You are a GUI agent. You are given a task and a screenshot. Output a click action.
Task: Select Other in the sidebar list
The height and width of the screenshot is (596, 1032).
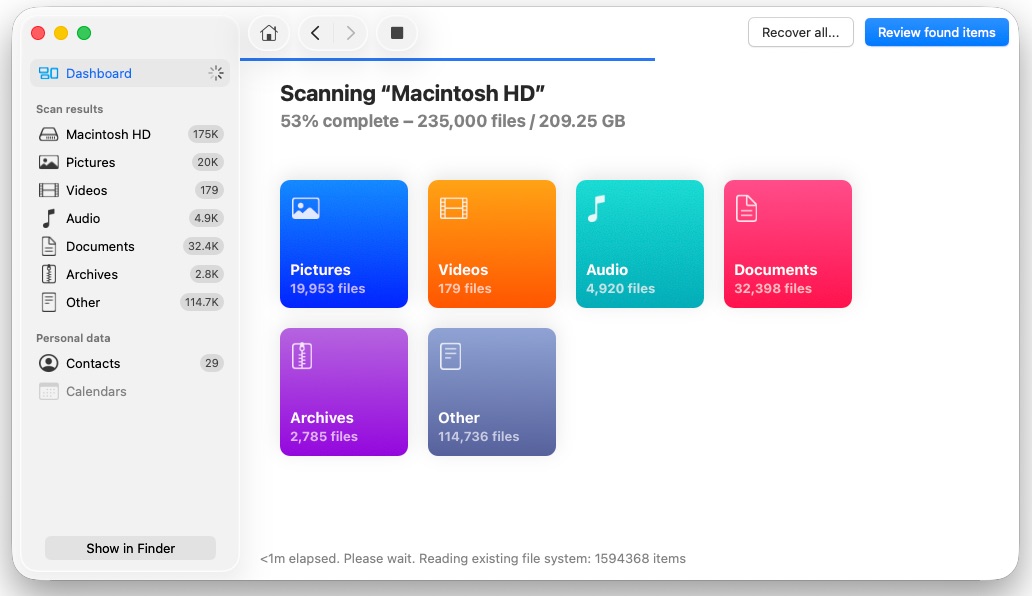click(x=130, y=303)
